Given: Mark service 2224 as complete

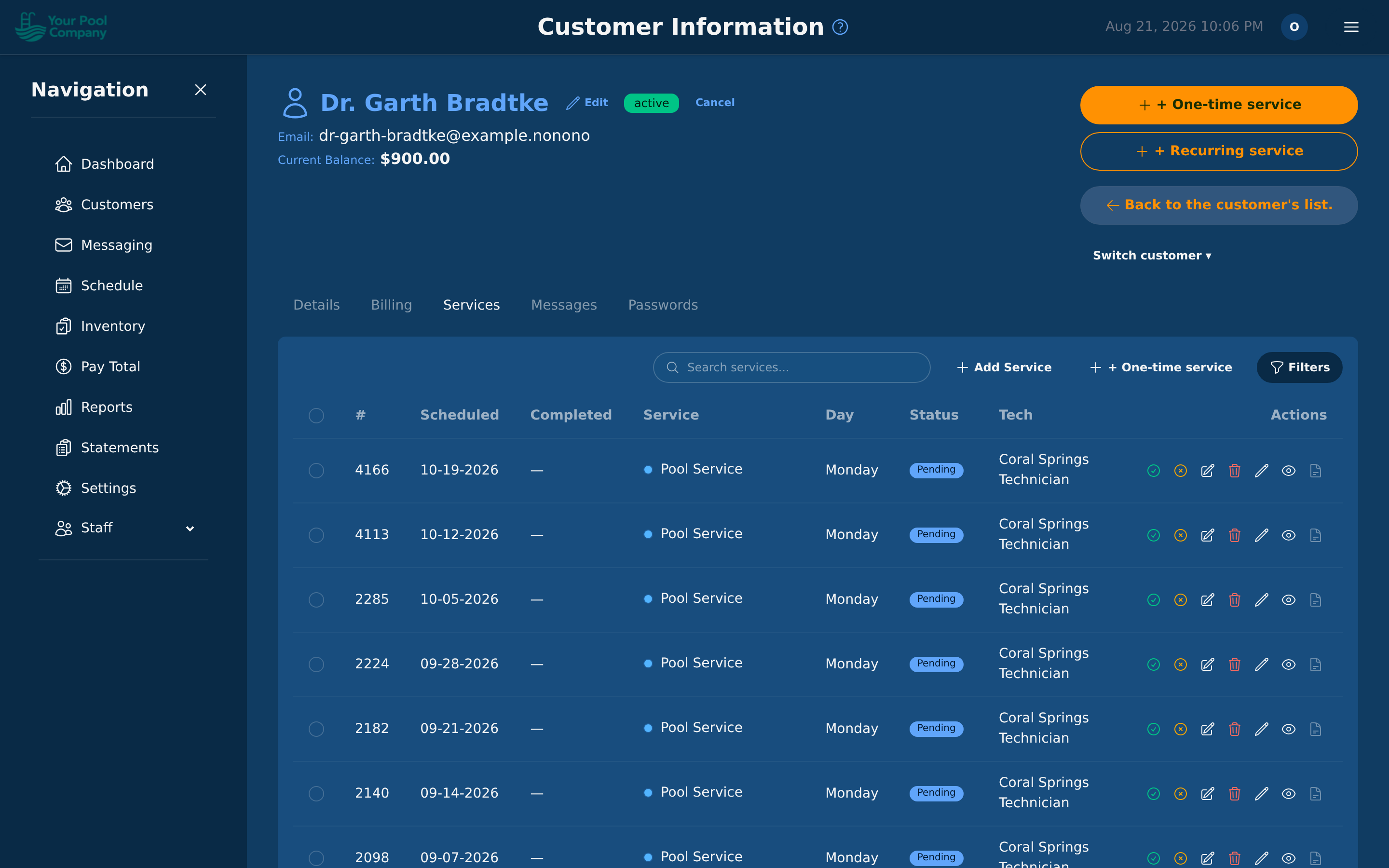Looking at the screenshot, I should coord(1153,665).
